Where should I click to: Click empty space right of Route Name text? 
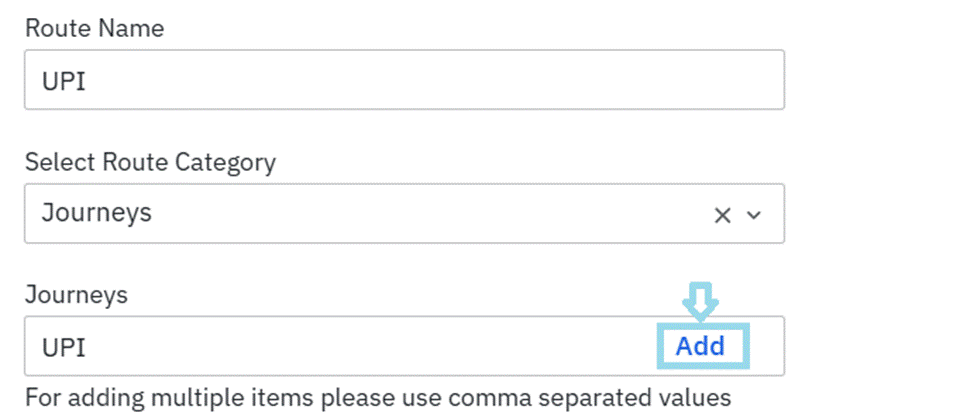pyautogui.click(x=450, y=80)
